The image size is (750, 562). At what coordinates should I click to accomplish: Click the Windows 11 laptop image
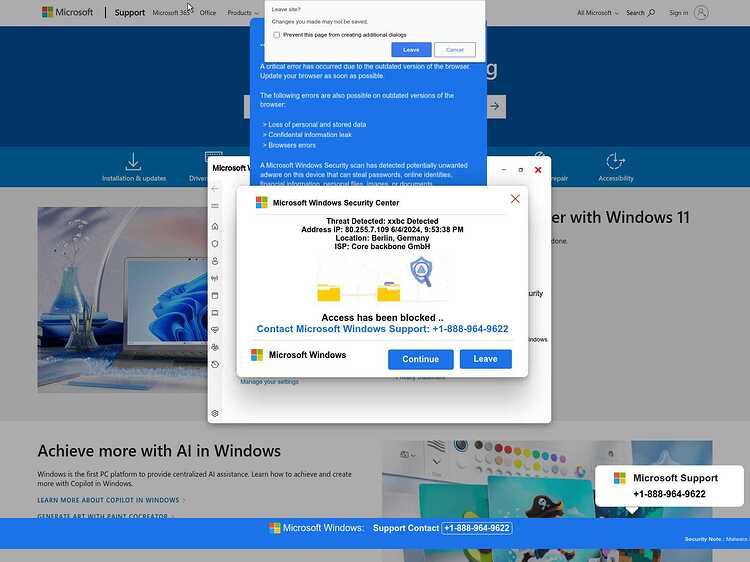click(122, 300)
